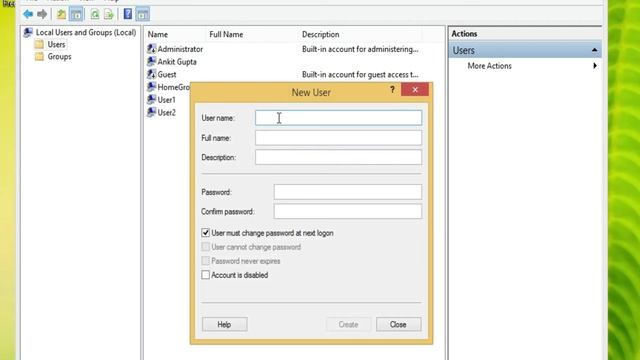Click the Help button in the New User dialog
Viewport: 640px width, 360px height.
[224, 324]
